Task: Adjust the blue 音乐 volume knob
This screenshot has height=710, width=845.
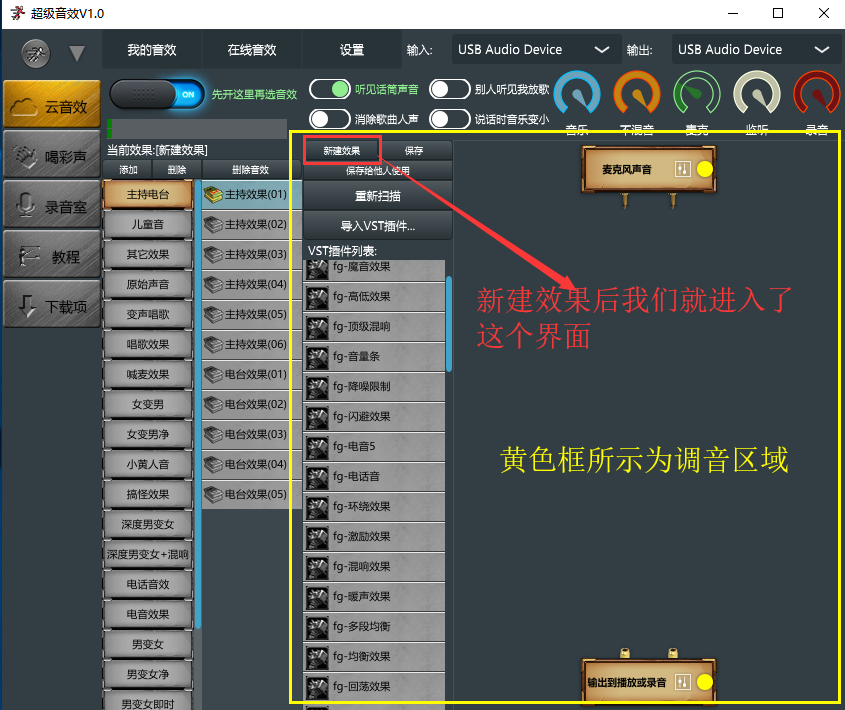Action: tap(577, 94)
